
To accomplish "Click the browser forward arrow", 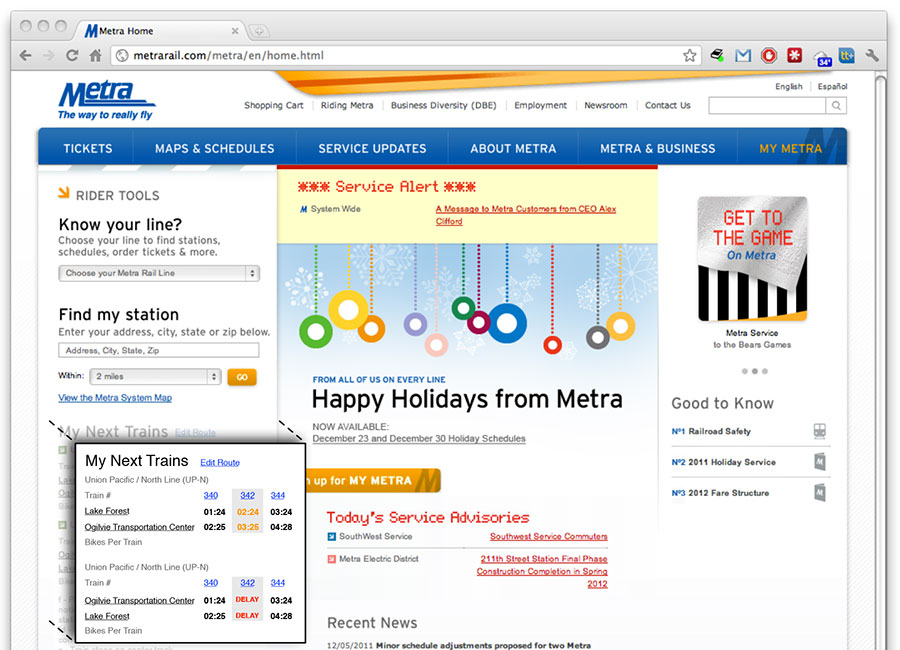I will tap(49, 56).
